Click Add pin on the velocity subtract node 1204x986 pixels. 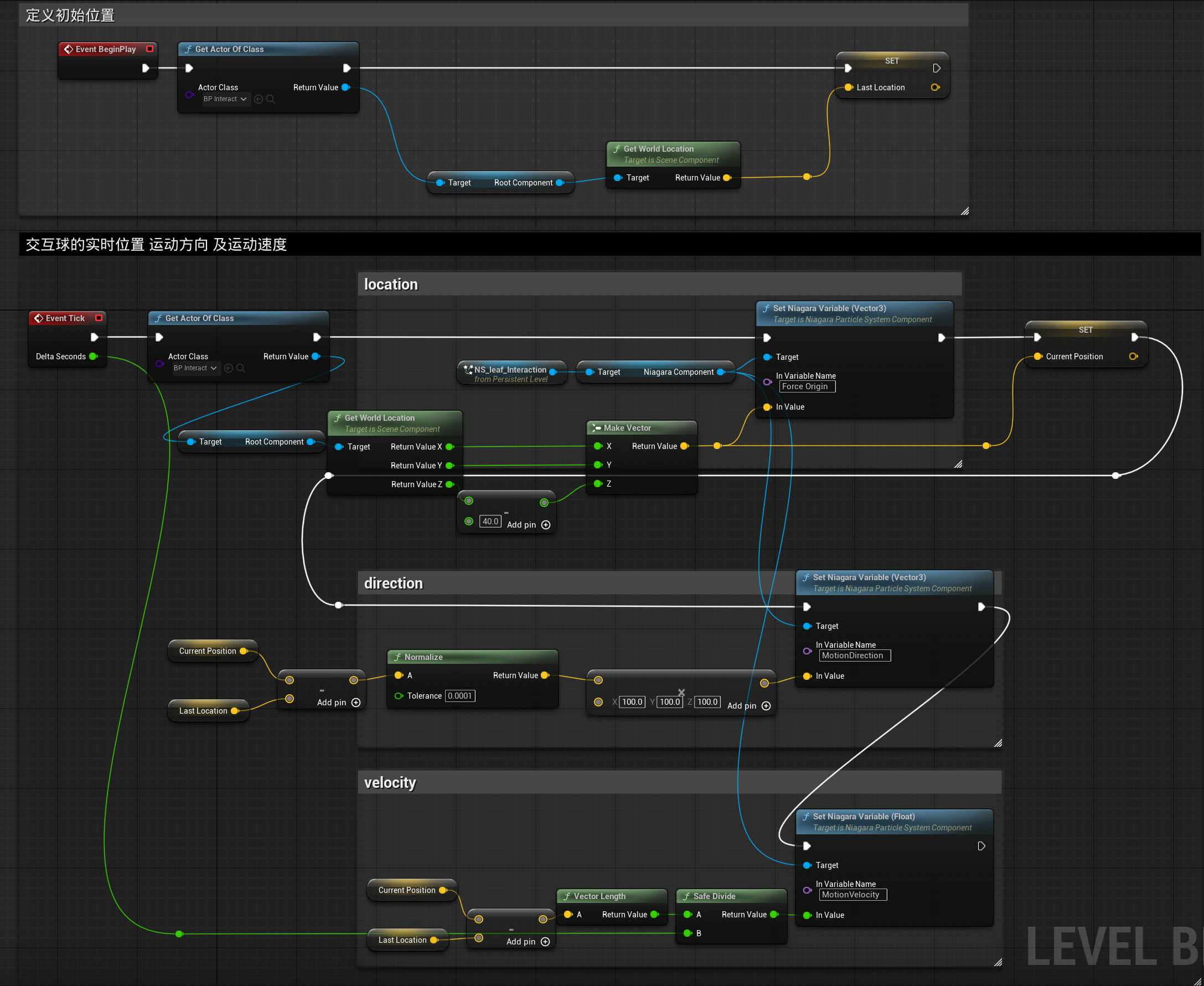(x=528, y=942)
